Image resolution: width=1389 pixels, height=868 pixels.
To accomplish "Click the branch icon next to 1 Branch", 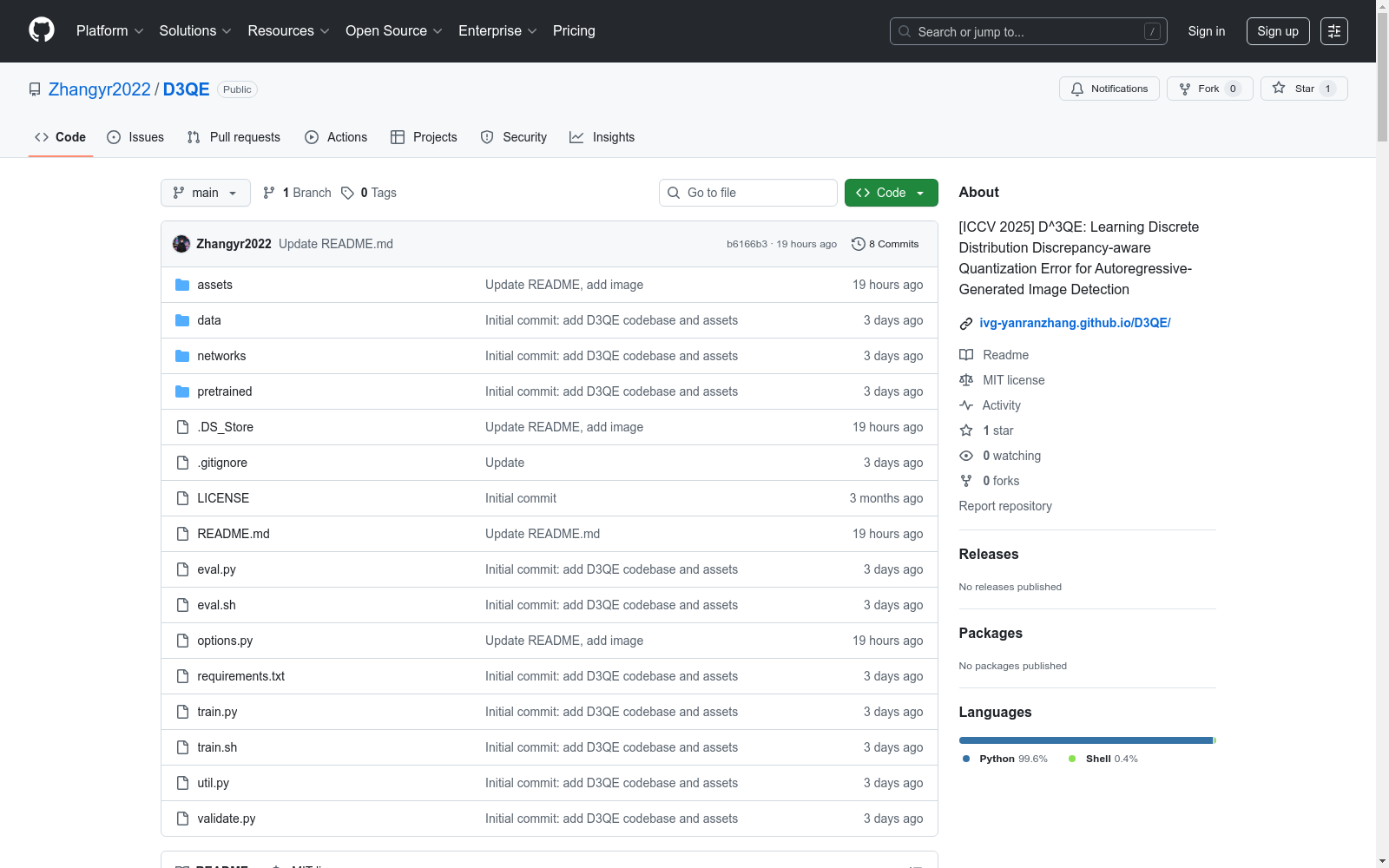I will coord(269,193).
